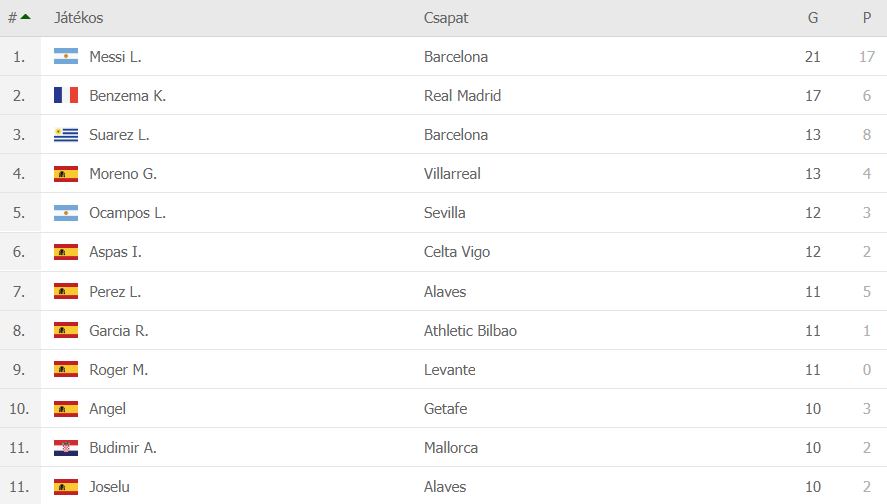This screenshot has width=887, height=504.
Task: Open Messi L. player page
Action: click(115, 57)
